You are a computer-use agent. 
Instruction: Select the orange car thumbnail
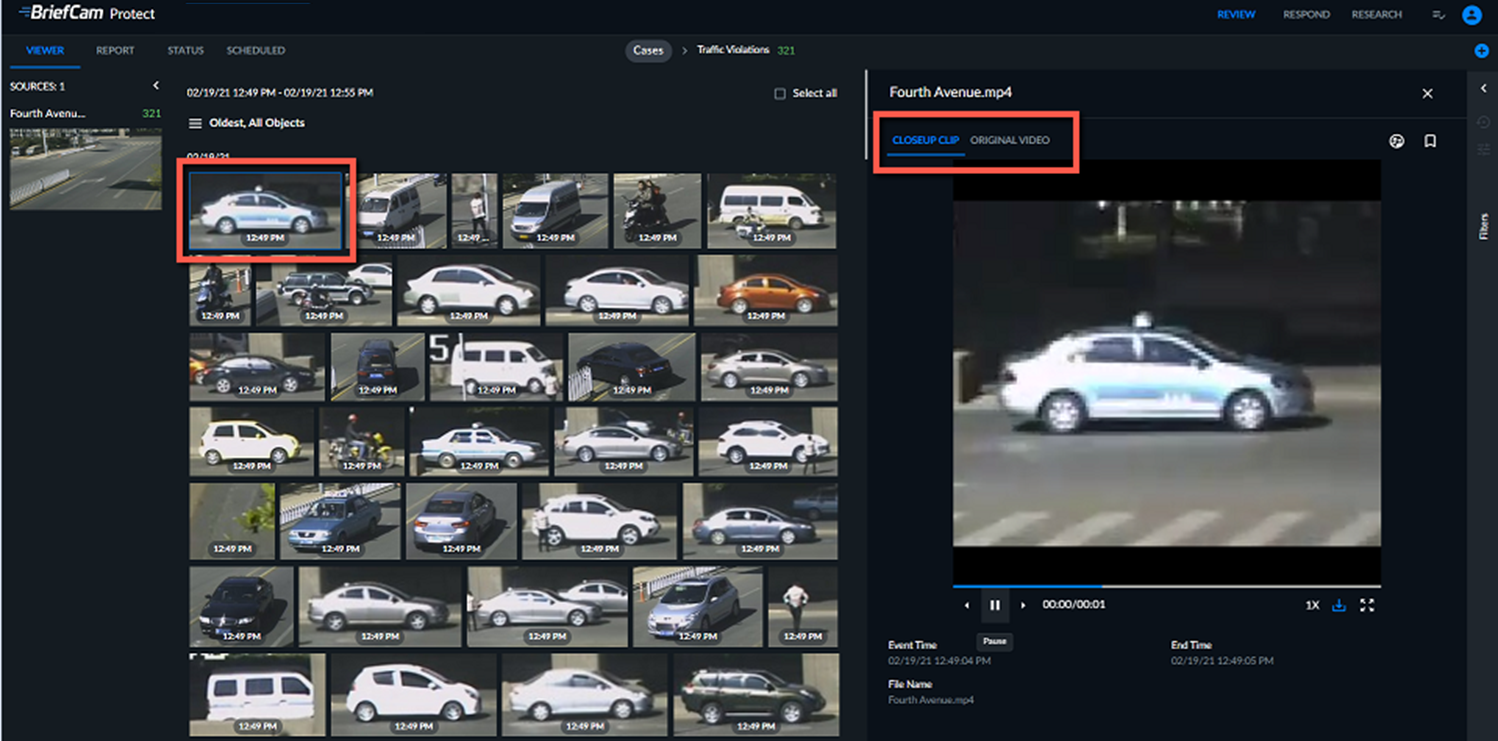click(765, 290)
